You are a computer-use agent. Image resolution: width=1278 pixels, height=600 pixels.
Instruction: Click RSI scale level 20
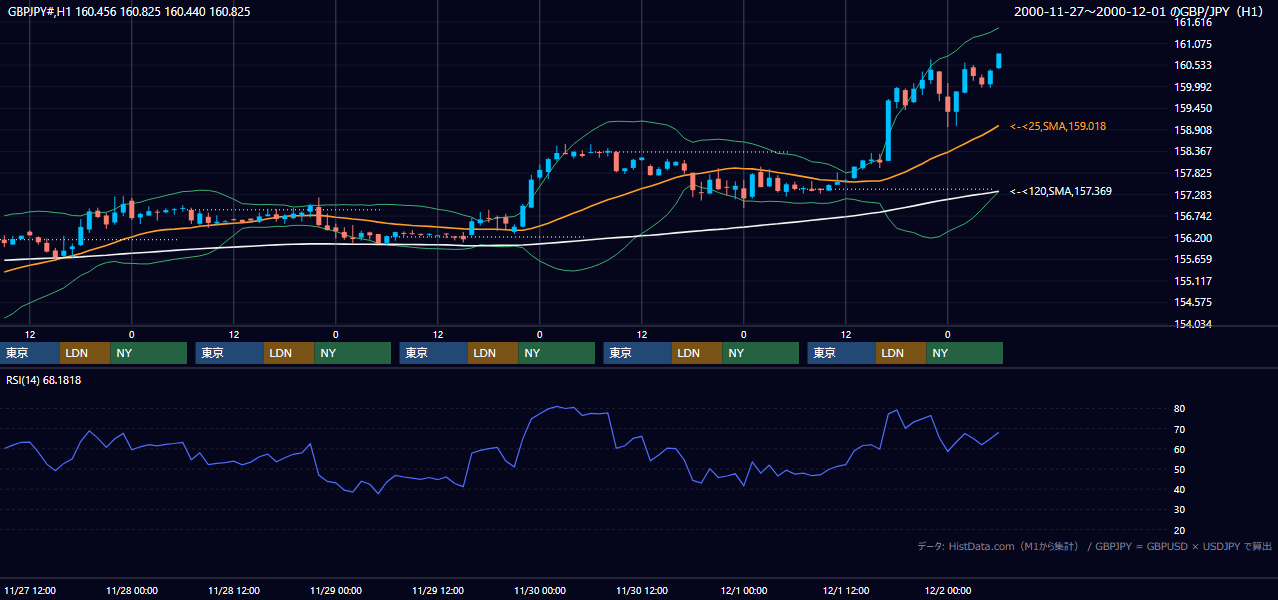[1180, 530]
